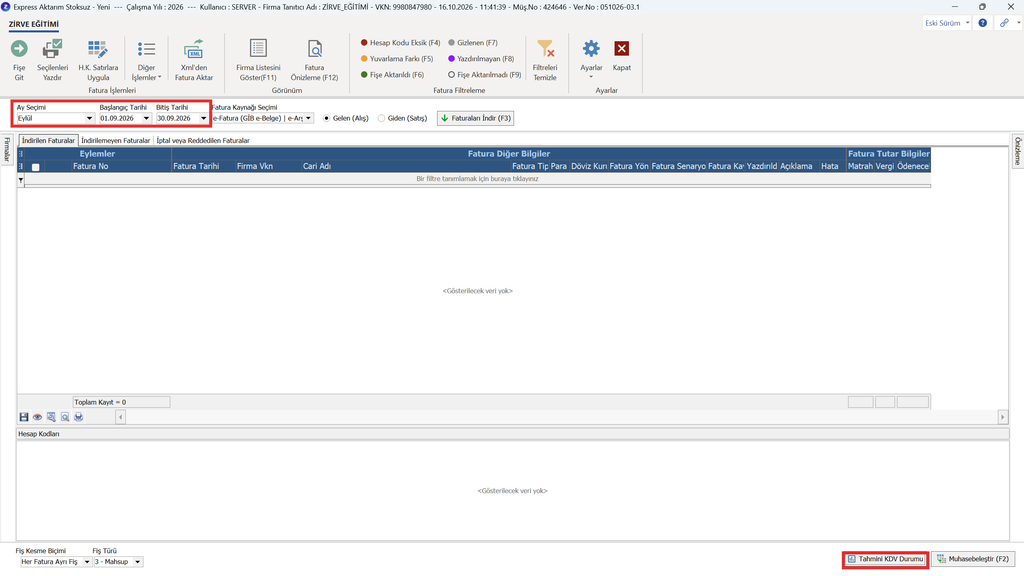Click the Fişe Git icon

click(x=19, y=49)
